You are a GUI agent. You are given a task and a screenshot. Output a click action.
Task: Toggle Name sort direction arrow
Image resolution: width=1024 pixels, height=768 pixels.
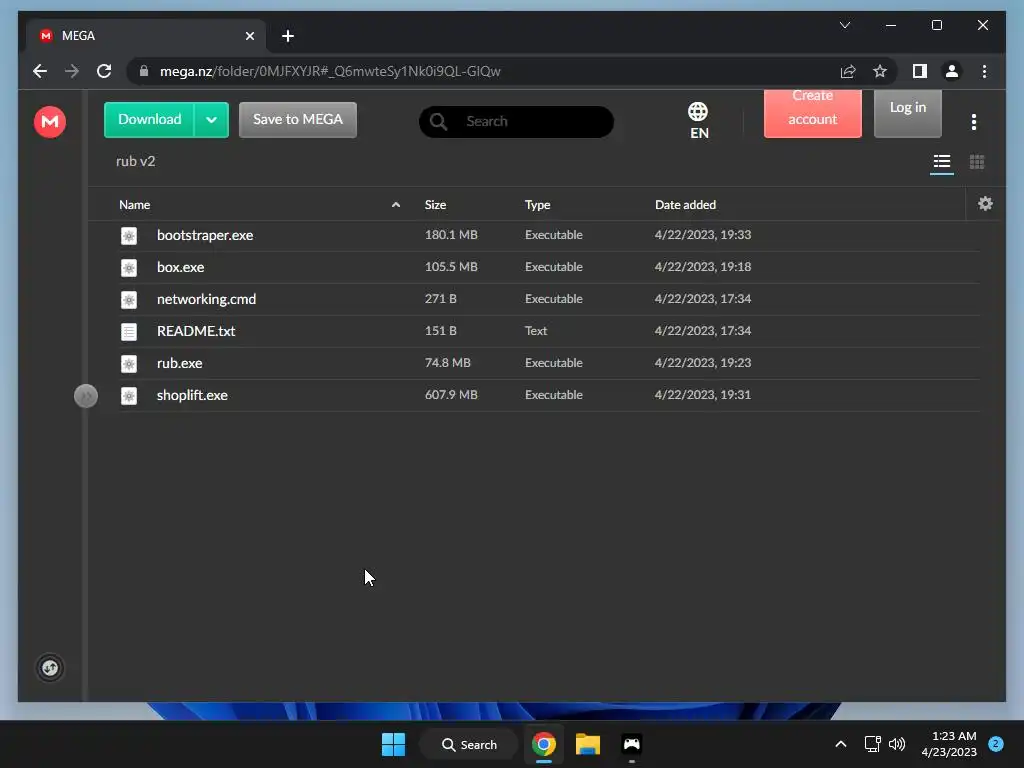396,205
